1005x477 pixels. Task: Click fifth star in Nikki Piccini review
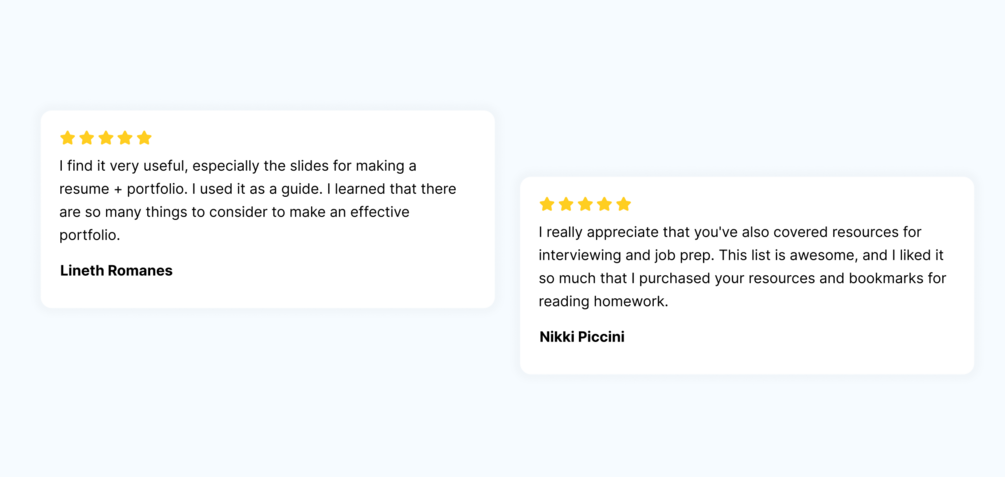click(623, 204)
